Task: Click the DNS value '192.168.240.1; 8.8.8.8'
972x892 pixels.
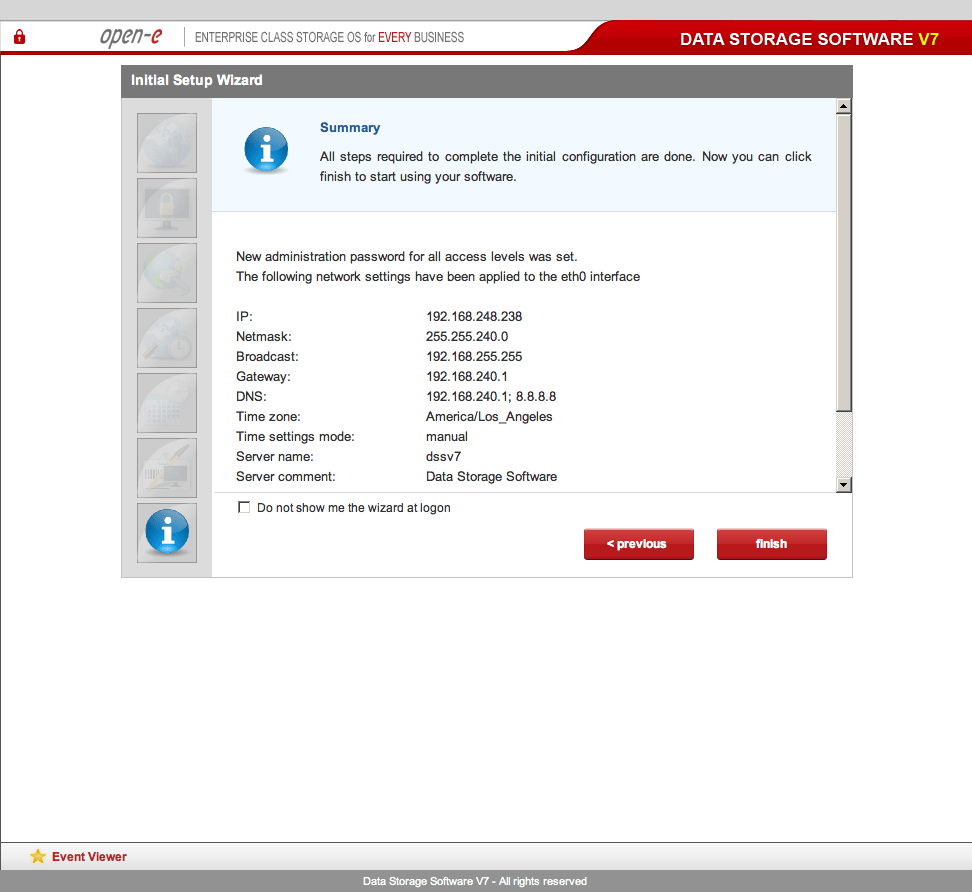Action: [x=491, y=396]
